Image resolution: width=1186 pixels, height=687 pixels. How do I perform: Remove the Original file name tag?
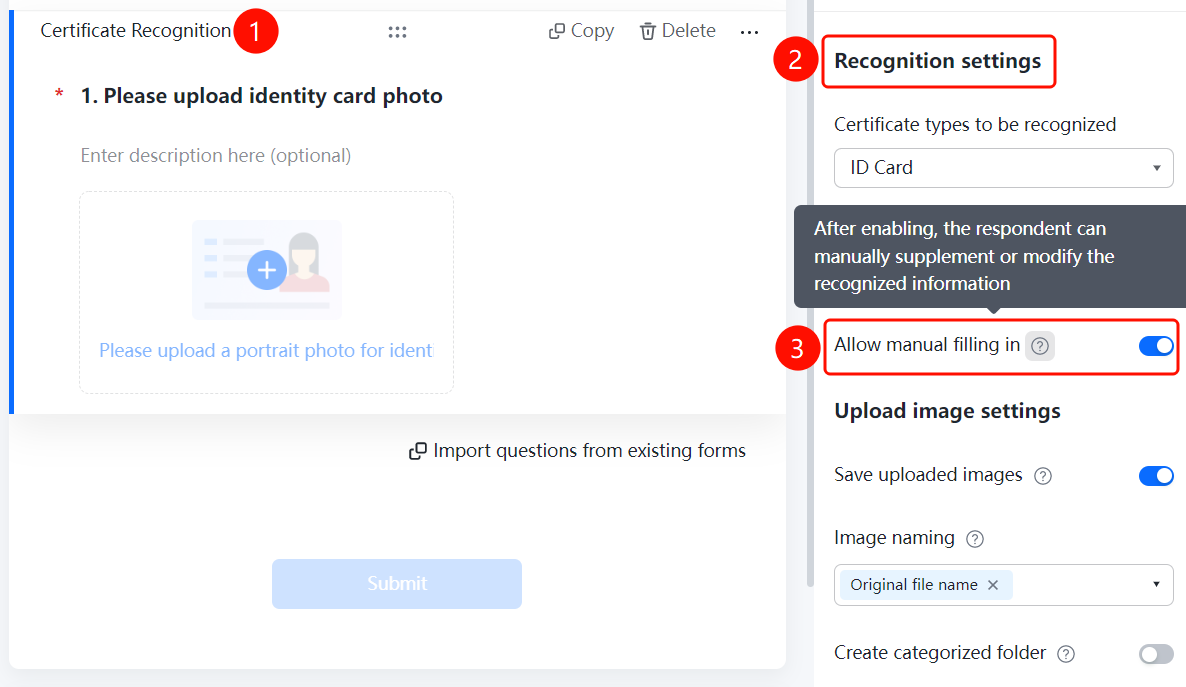993,585
